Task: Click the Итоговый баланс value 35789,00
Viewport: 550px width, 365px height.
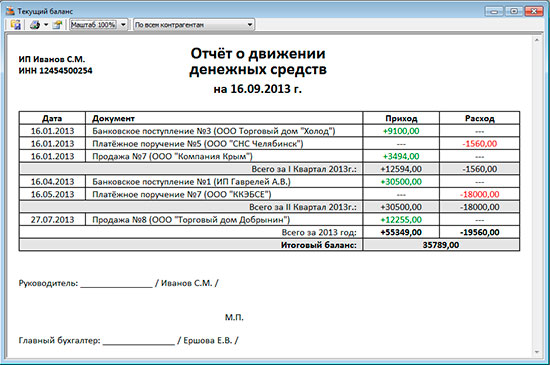Action: (441, 245)
